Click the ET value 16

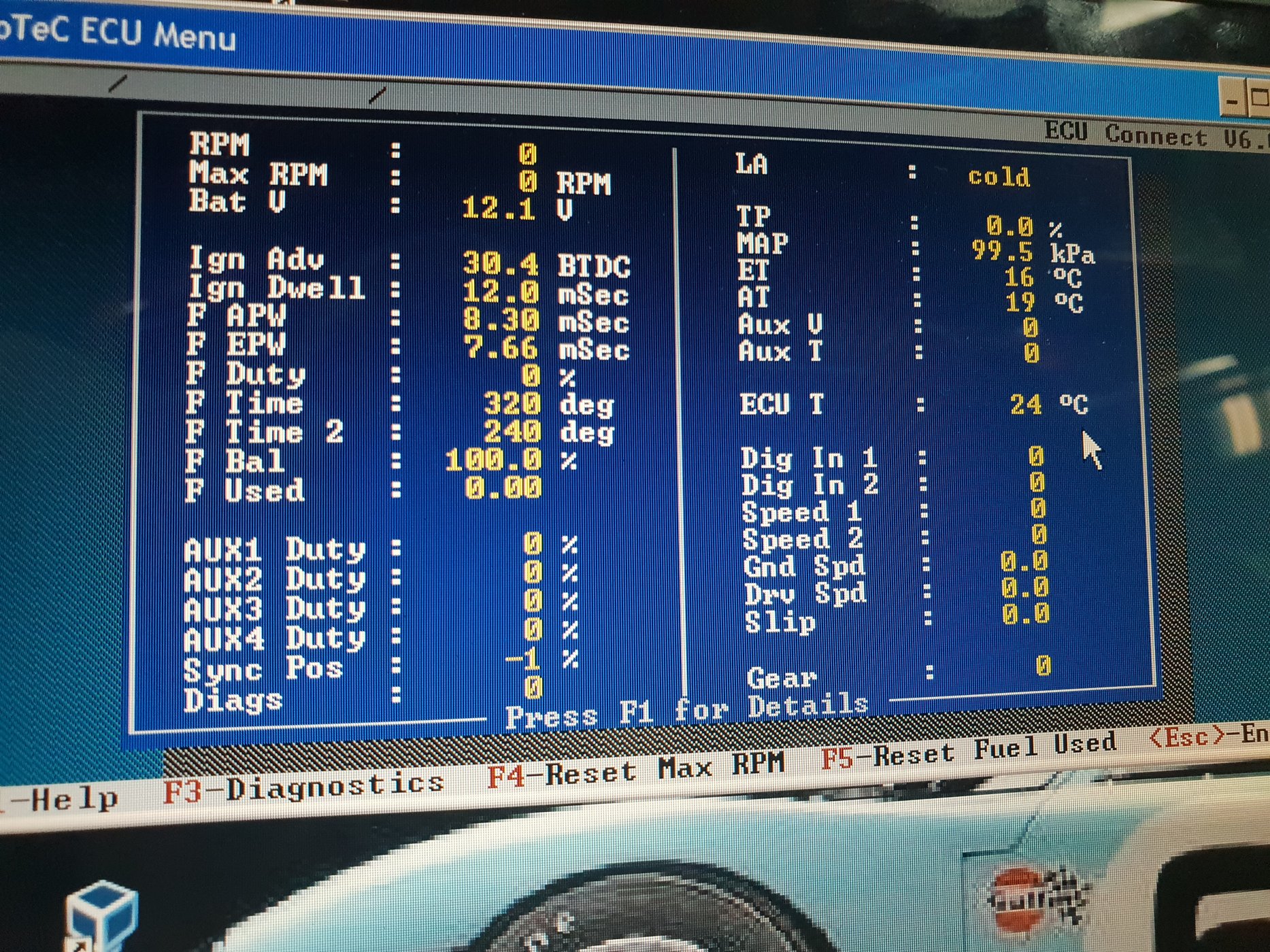click(1019, 277)
